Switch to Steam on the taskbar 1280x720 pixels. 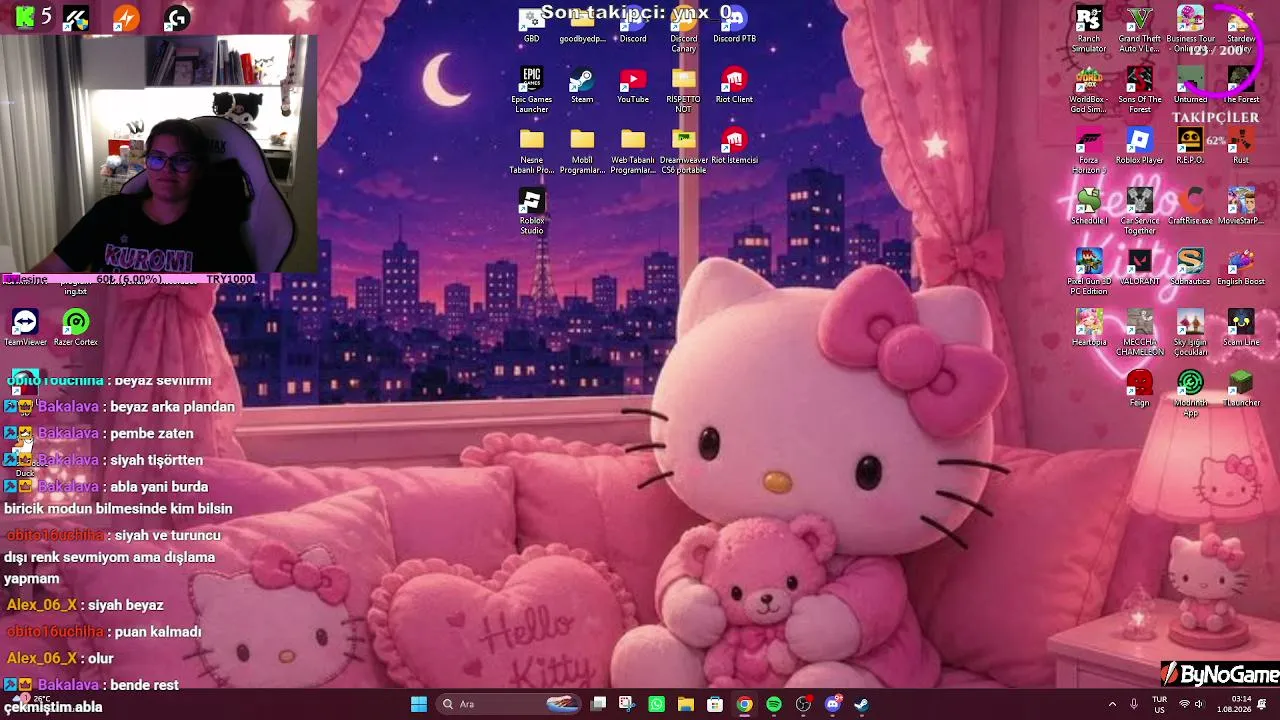(862, 704)
